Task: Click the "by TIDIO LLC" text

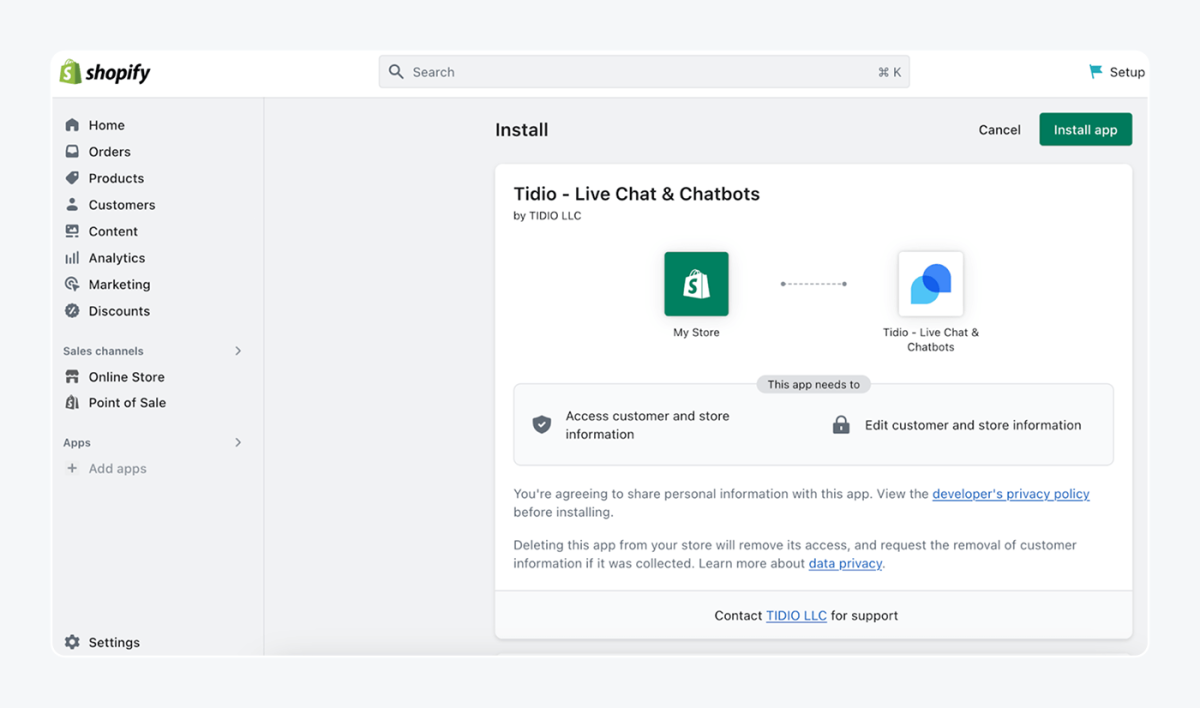Action: [547, 216]
